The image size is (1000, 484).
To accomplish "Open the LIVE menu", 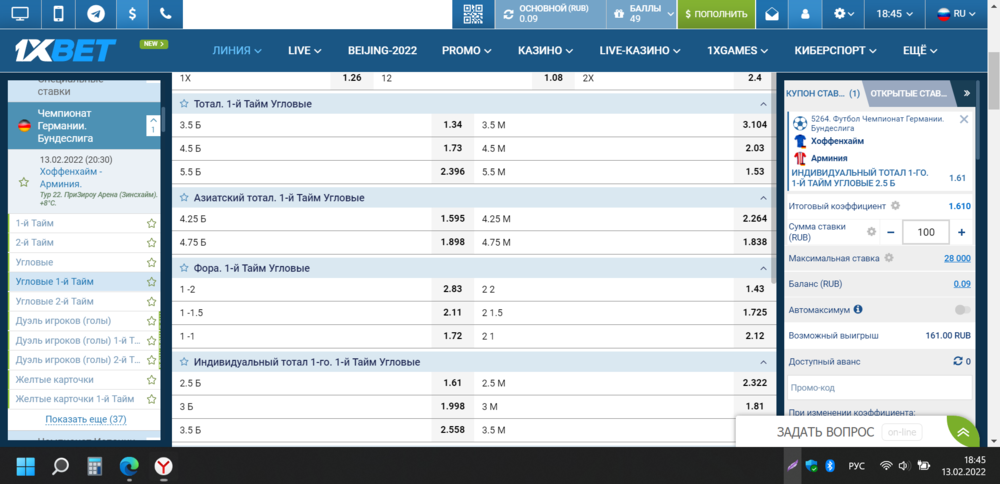I will (304, 50).
